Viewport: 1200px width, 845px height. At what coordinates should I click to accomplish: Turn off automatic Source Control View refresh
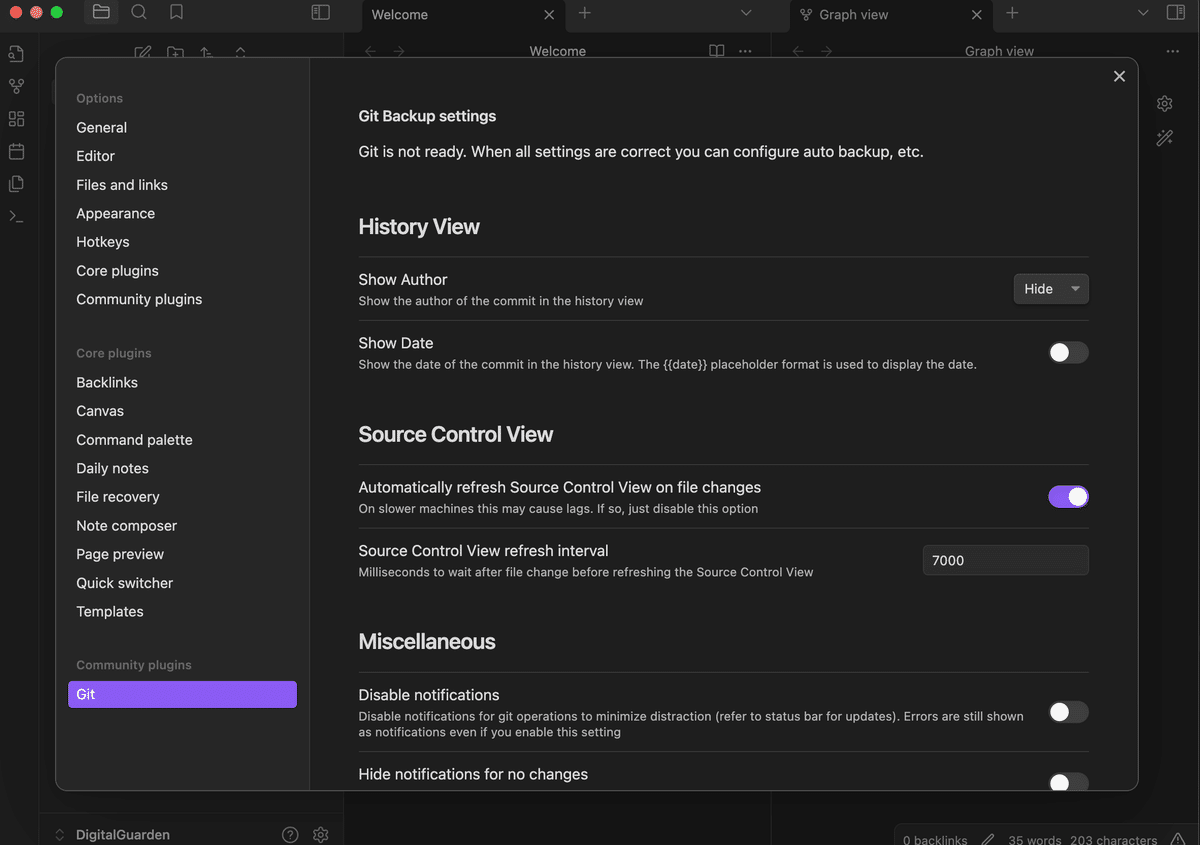(x=1067, y=497)
